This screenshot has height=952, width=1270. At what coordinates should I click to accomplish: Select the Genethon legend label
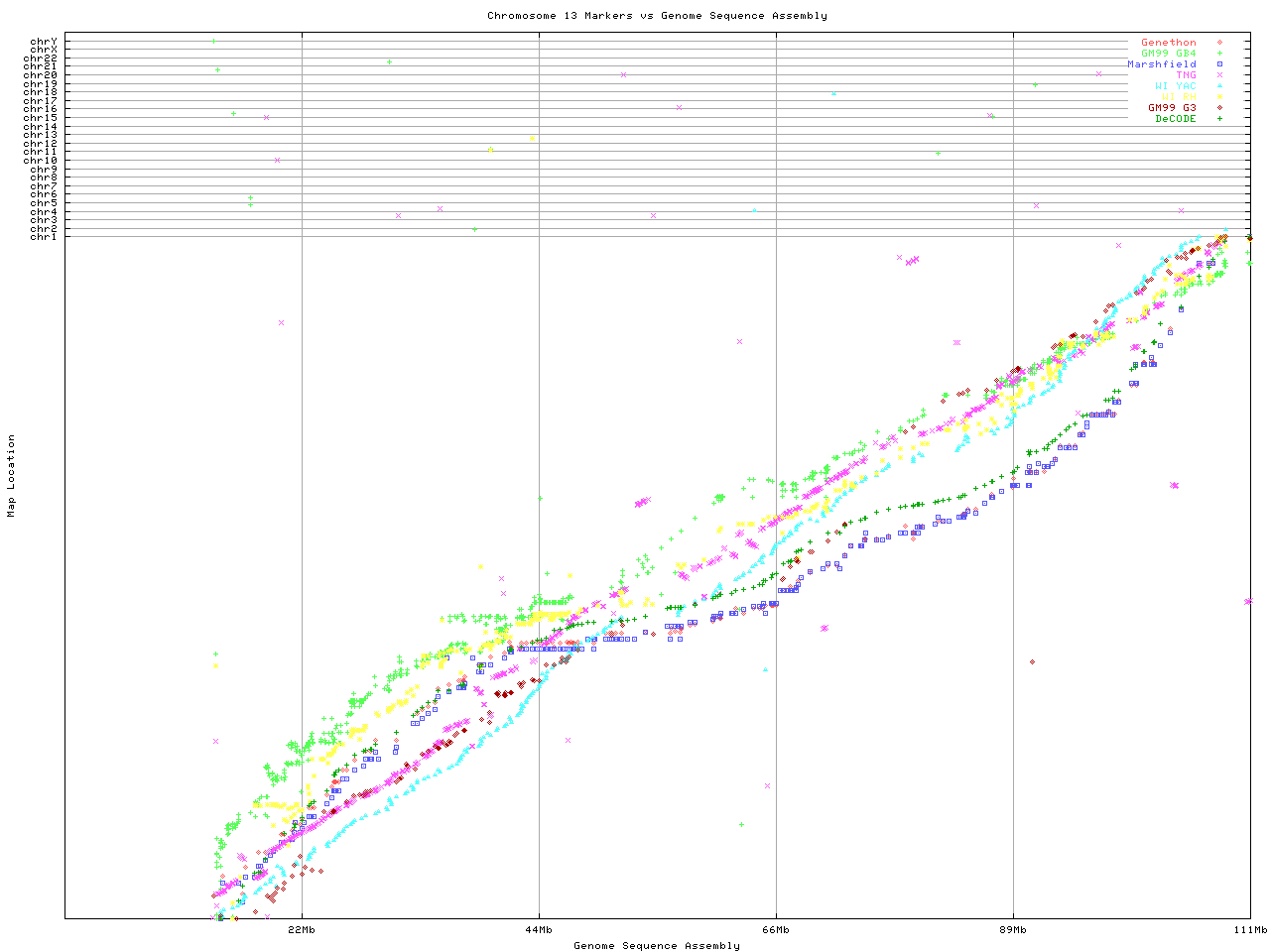tap(1168, 43)
